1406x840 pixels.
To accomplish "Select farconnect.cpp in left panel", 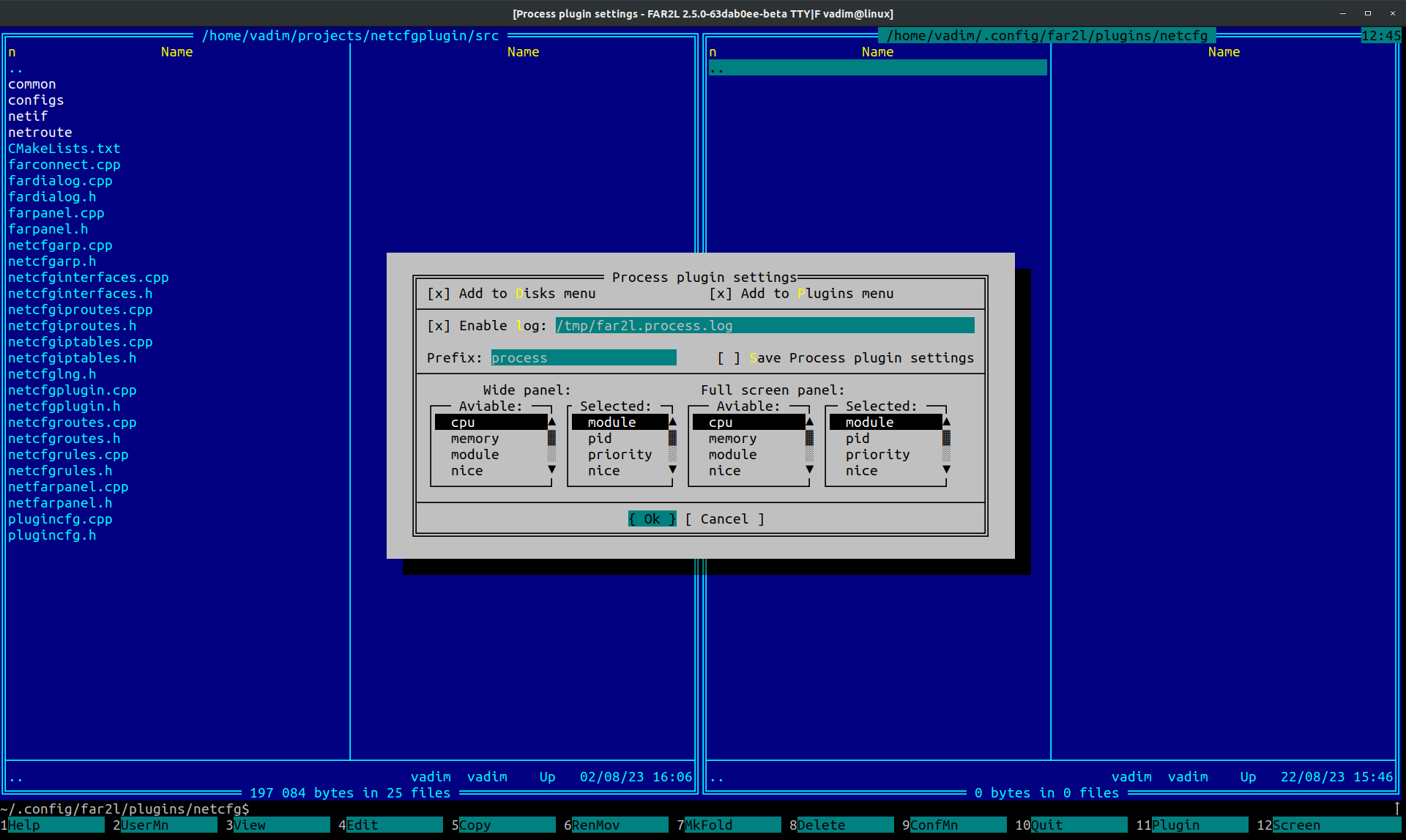I will (64, 165).
